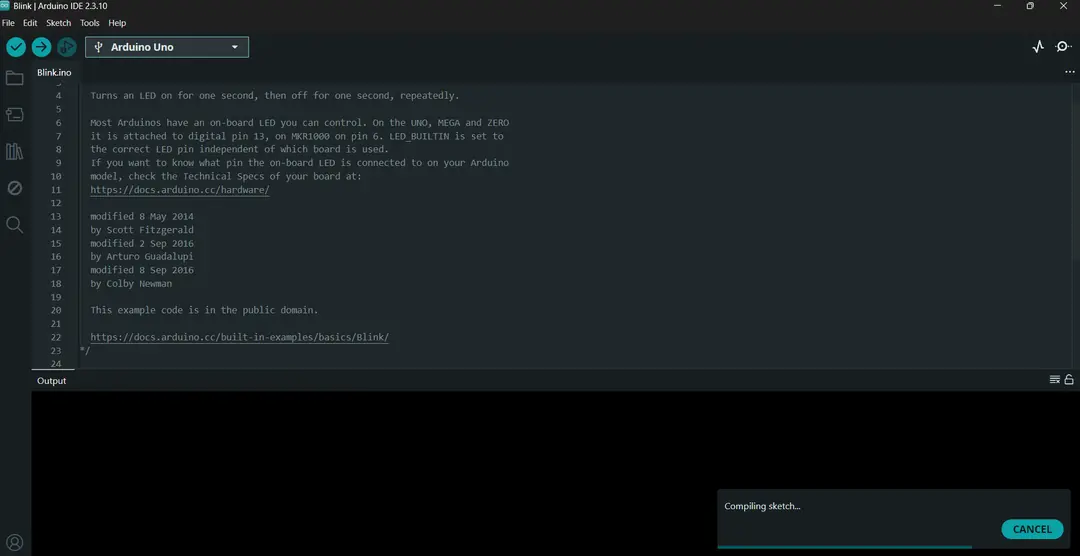Open the Debug sidebar panel icon

(14, 188)
